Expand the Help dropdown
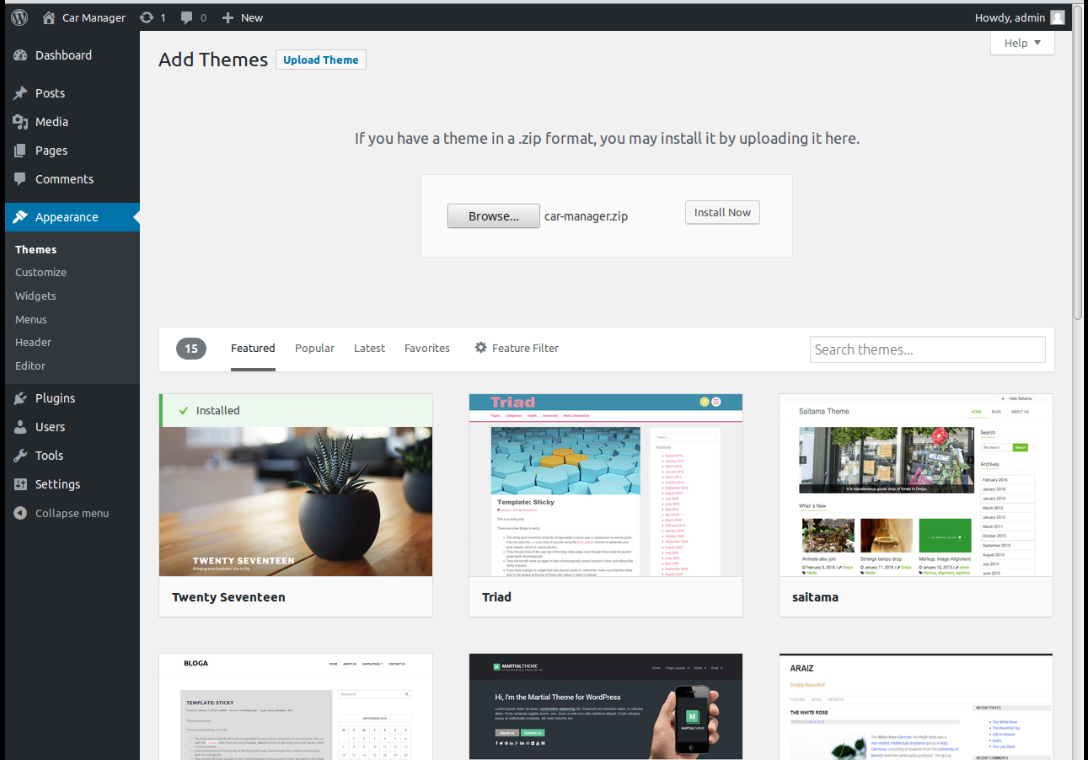The width and height of the screenshot is (1088, 760). pyautogui.click(x=1022, y=43)
